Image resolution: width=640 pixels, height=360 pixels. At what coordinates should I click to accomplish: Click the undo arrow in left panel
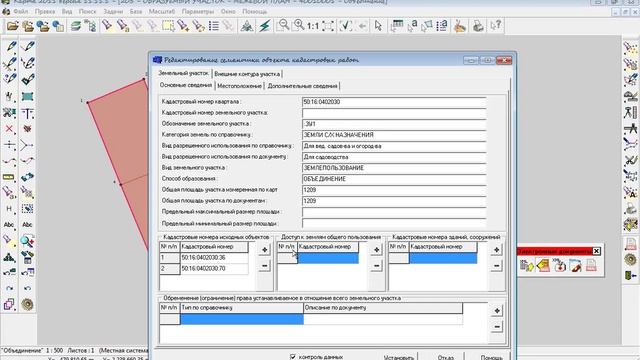pyautogui.click(x=27, y=289)
